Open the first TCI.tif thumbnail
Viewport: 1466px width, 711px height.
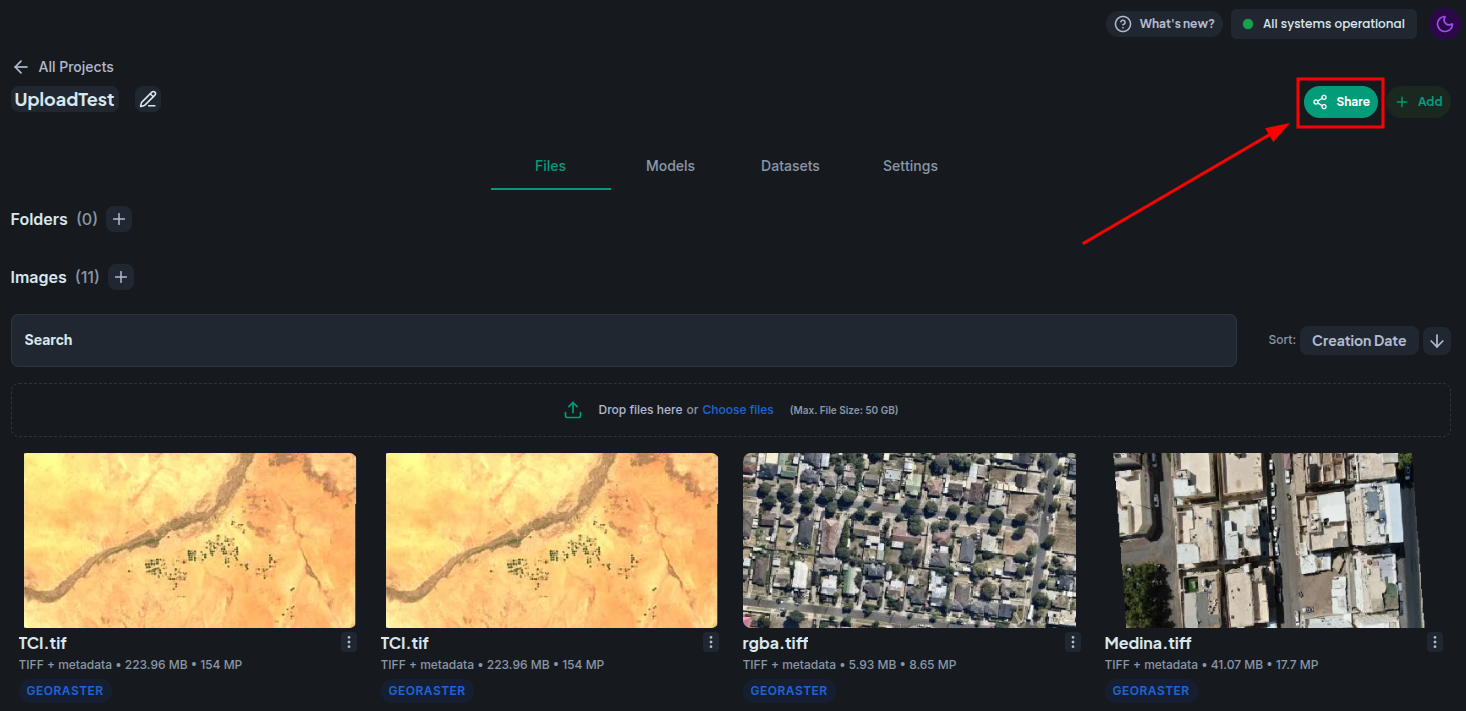coord(190,540)
